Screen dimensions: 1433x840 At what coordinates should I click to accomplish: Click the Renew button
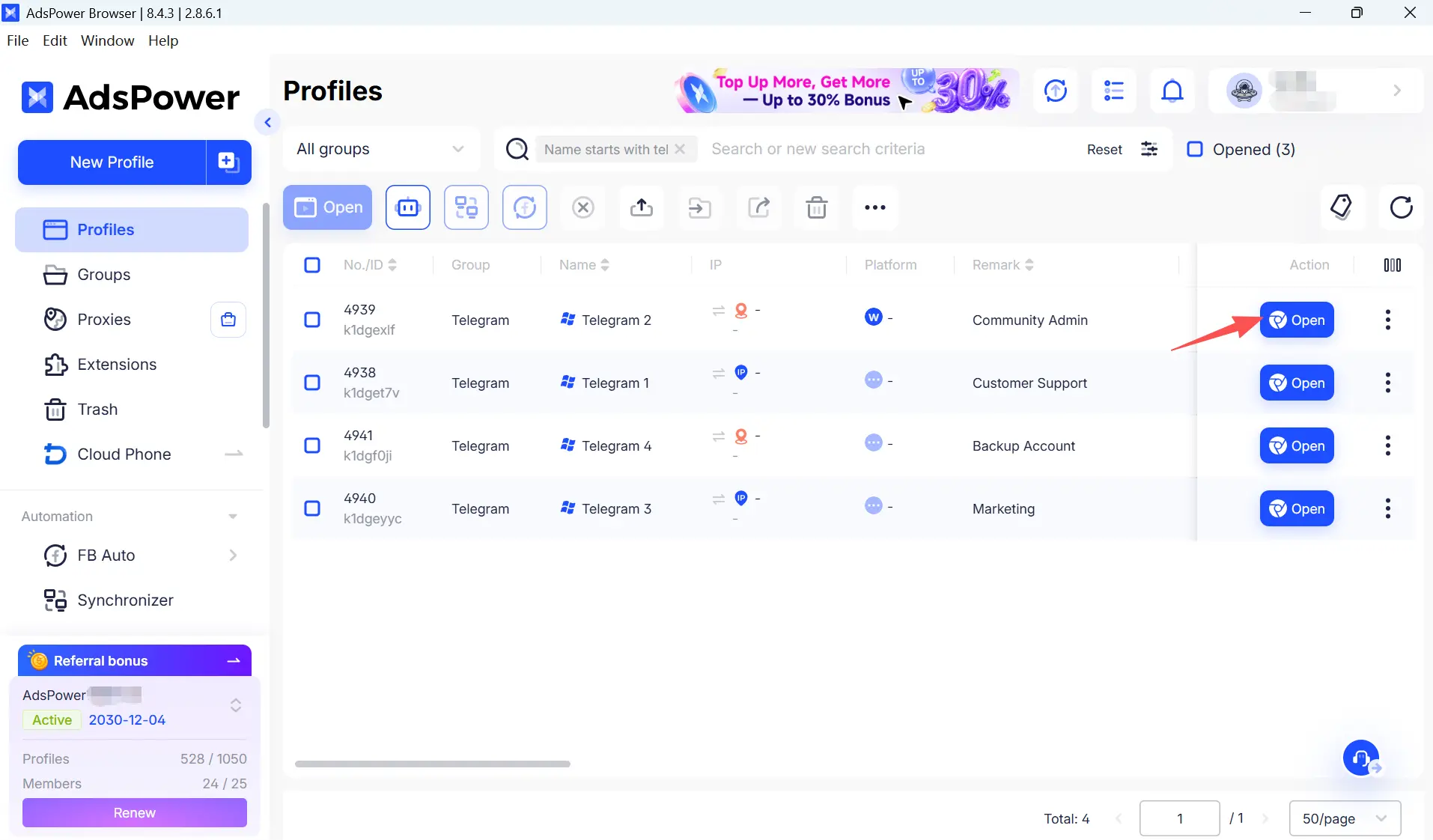point(135,813)
